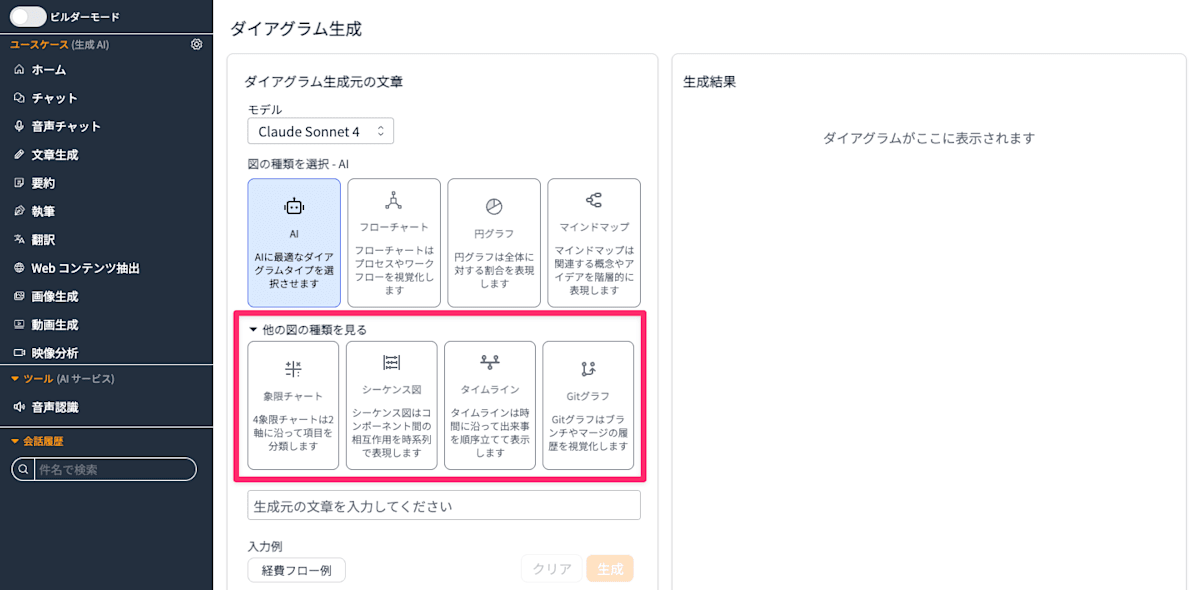Click the note icon beside 要約
The image size is (1200, 590).
pyautogui.click(x=19, y=183)
